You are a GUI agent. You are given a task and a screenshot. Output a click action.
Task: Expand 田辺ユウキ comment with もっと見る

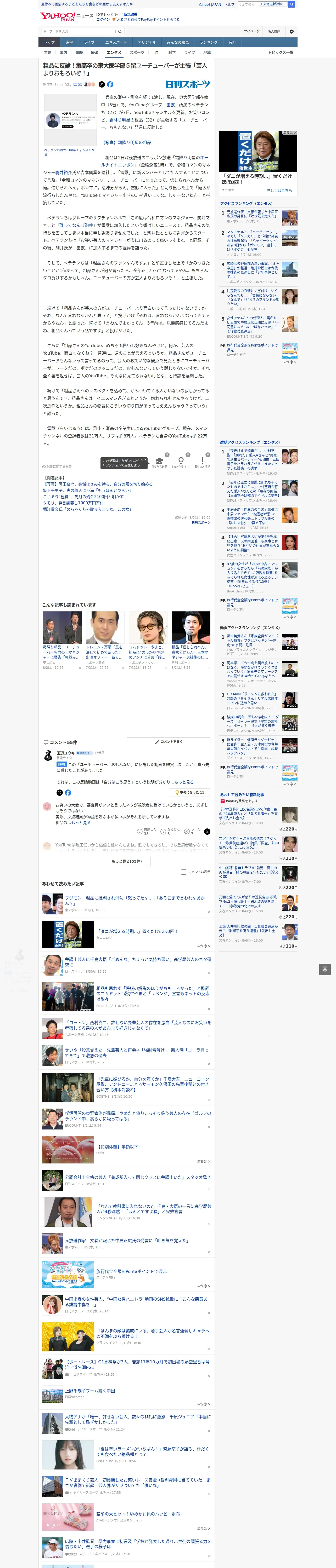[x=184, y=782]
